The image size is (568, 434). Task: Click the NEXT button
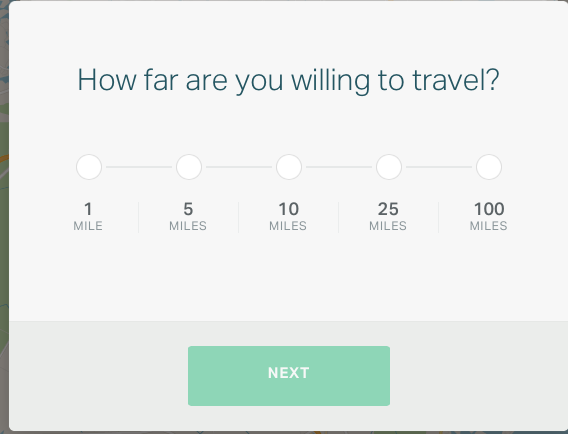pos(289,376)
